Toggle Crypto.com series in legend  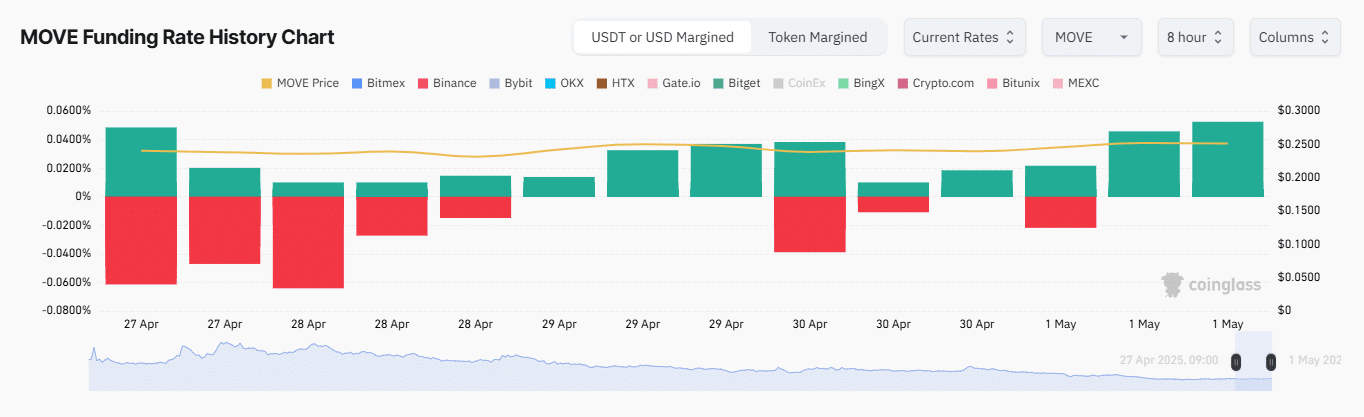(936, 83)
